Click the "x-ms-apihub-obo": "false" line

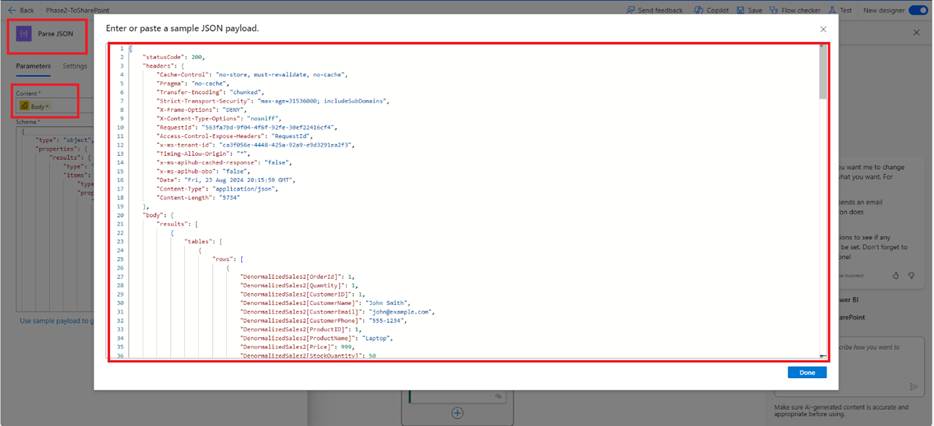point(203,171)
